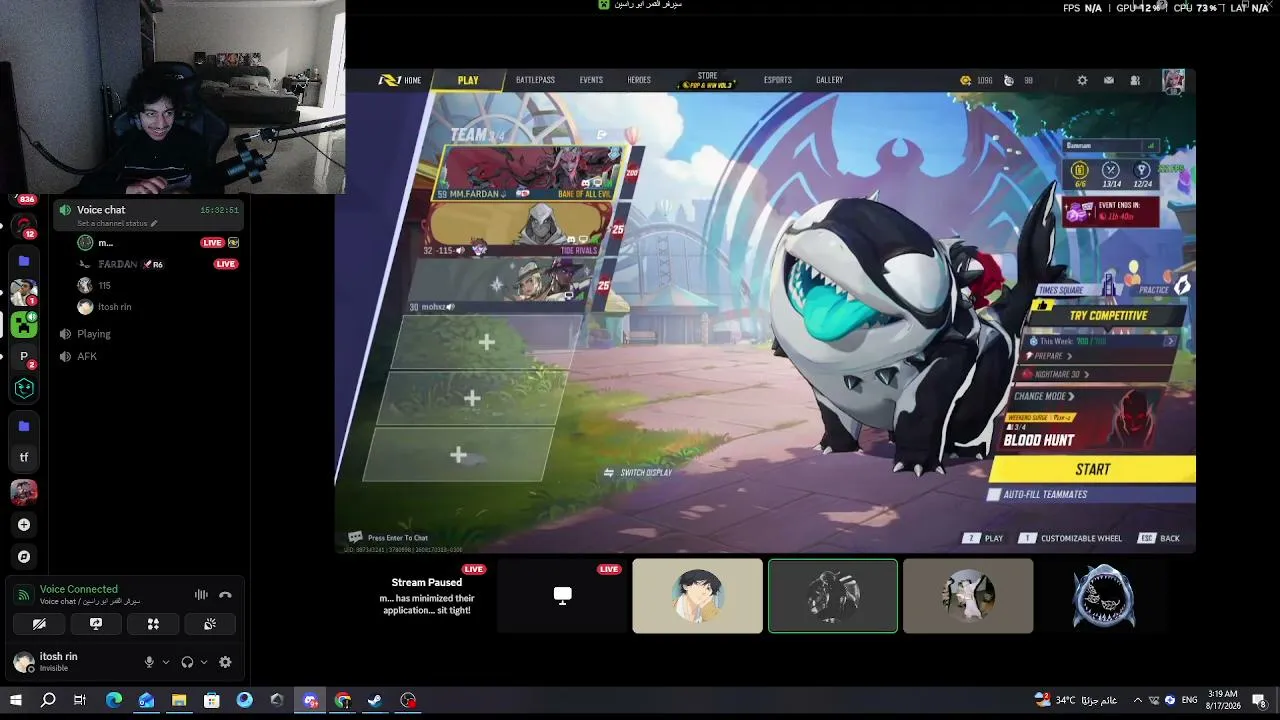Open the BATTLEPASS tab

coord(535,80)
